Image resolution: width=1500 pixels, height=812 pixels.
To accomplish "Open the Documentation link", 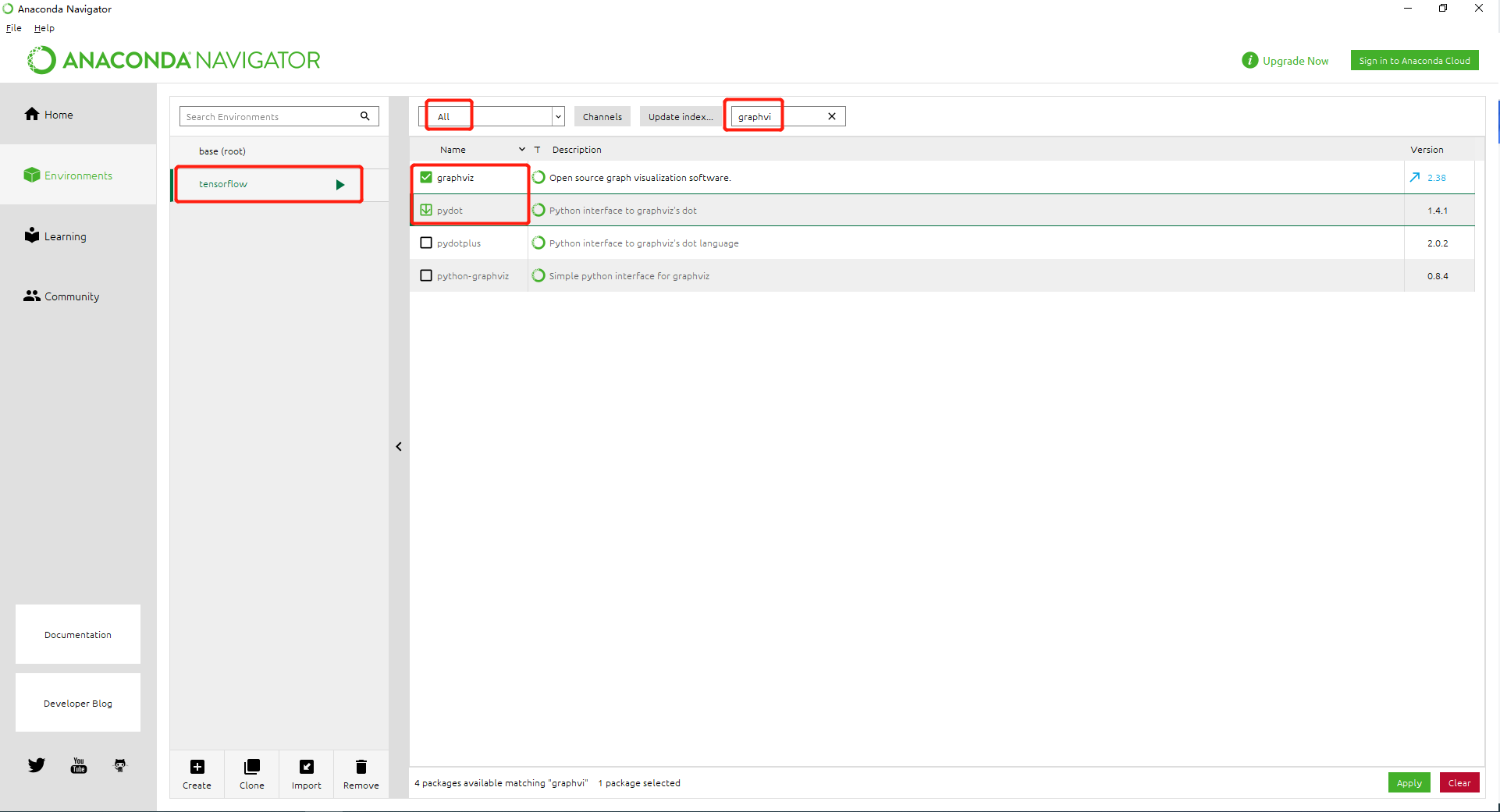I will click(x=78, y=634).
